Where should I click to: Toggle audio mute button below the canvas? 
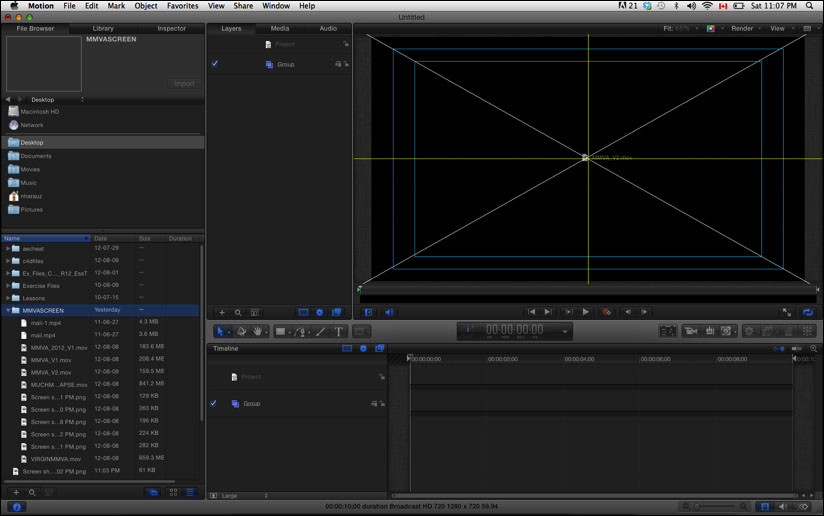[389, 312]
